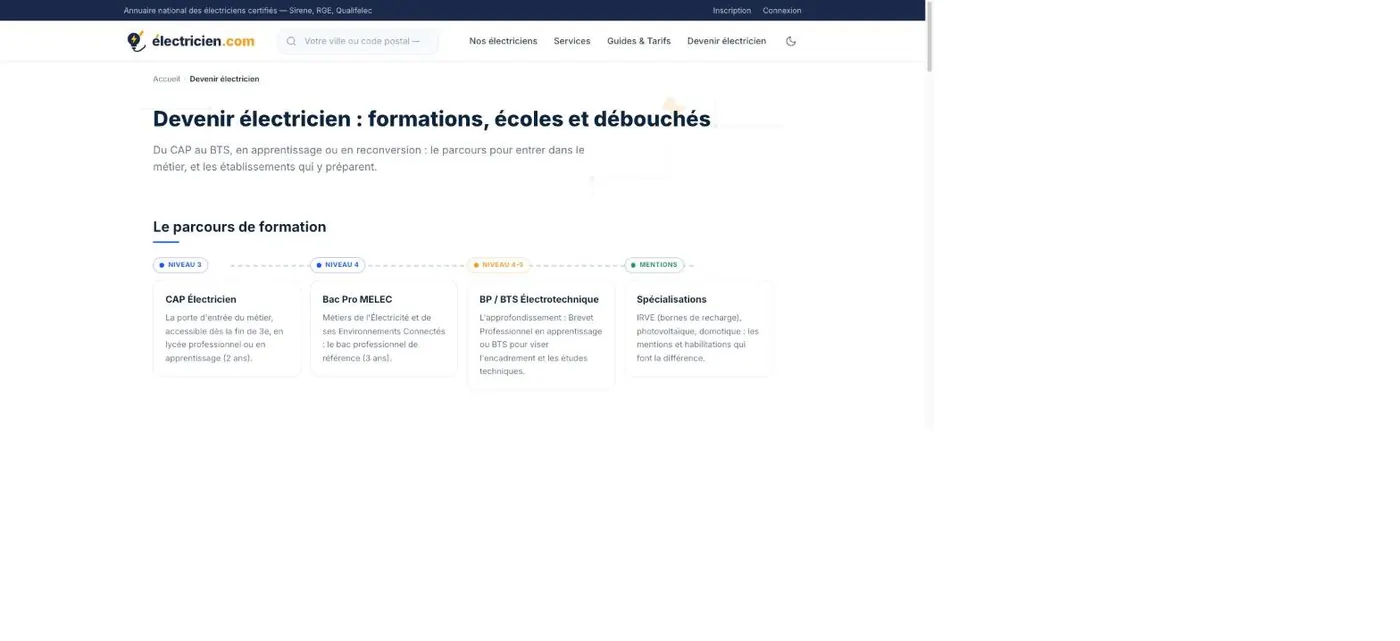Image resolution: width=1400 pixels, height=641 pixels.
Task: Open the BP / BTS Électrotechnique card
Action: click(x=541, y=335)
